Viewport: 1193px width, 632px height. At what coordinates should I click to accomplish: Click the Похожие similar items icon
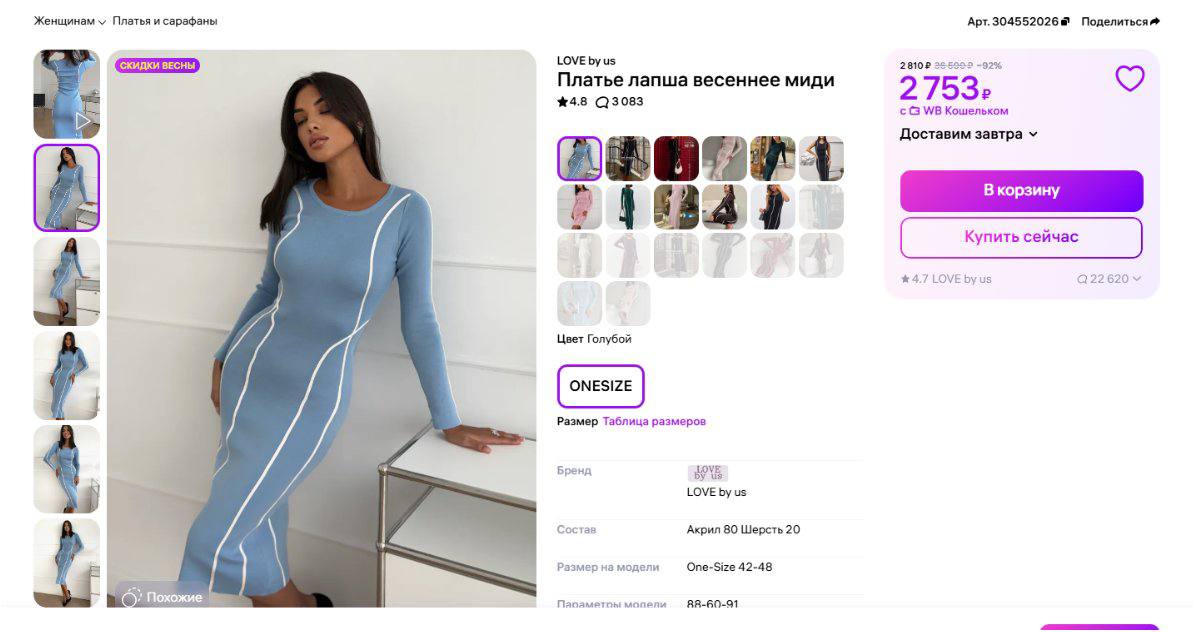click(132, 597)
